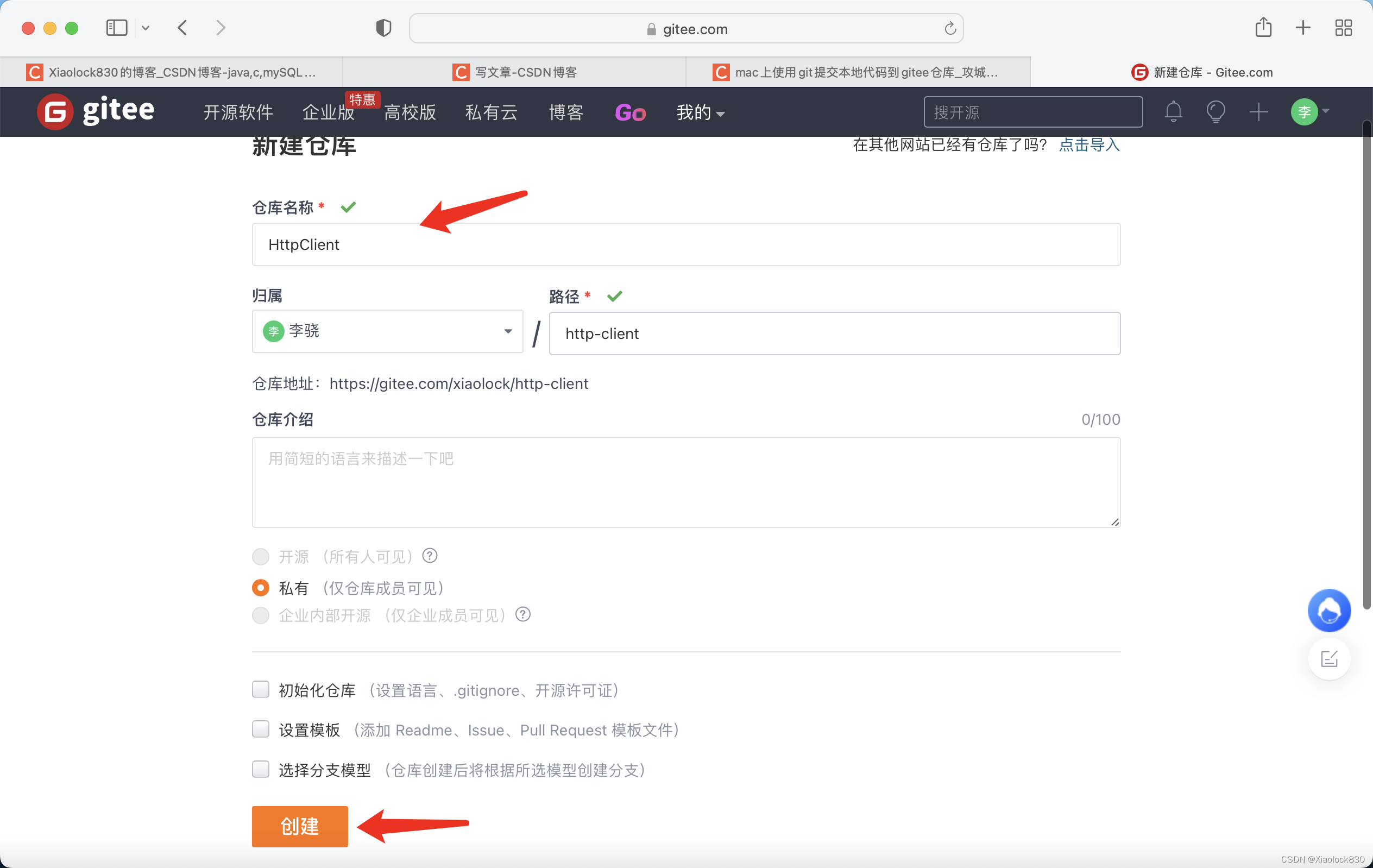Viewport: 1373px width, 868px height.
Task: Reload the page with the refresh icon
Action: [949, 28]
